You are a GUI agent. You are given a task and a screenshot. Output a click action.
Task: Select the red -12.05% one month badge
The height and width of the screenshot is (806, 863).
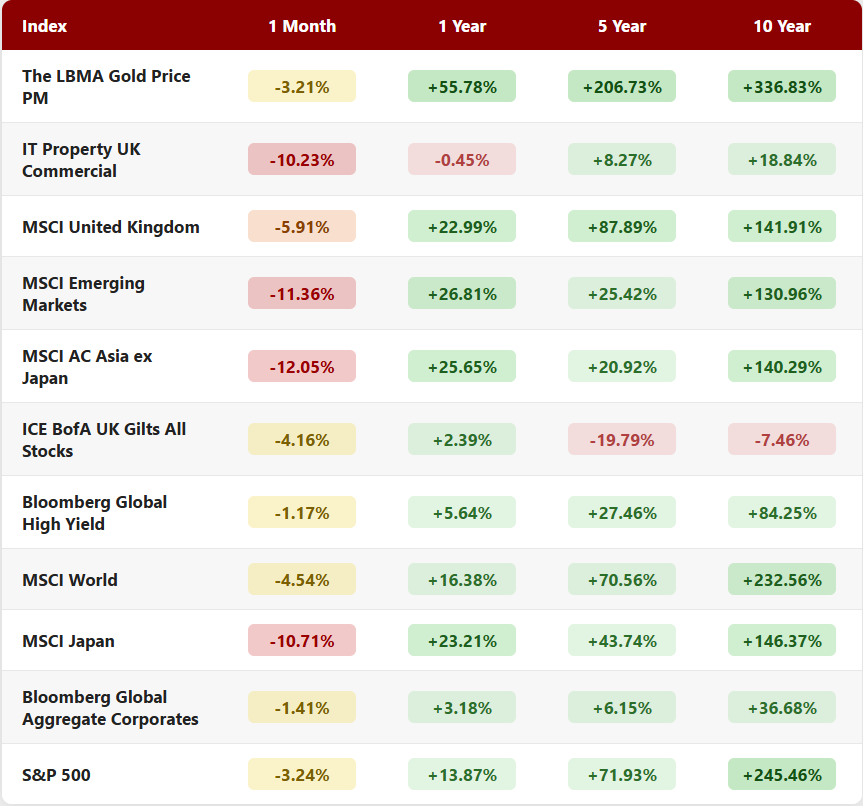point(302,367)
